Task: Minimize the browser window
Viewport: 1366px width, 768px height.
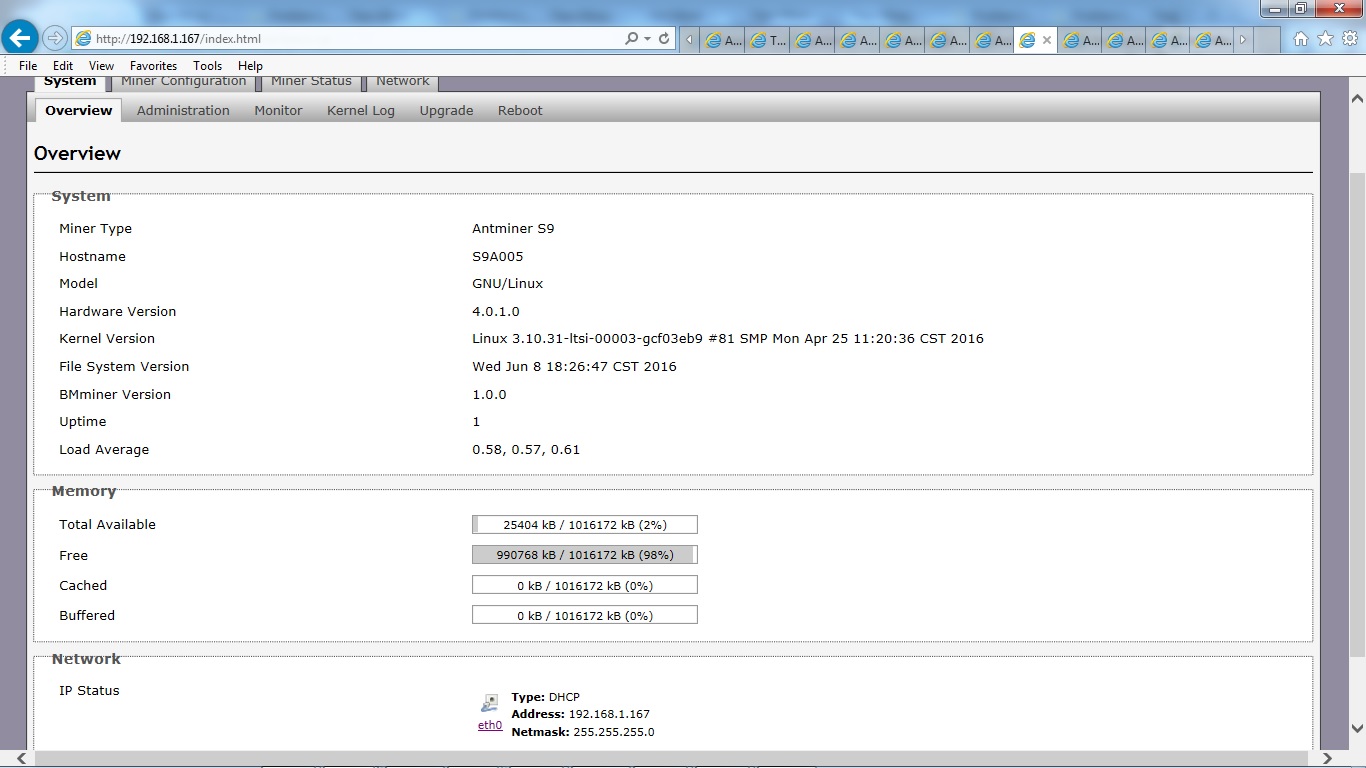Action: pyautogui.click(x=1274, y=8)
